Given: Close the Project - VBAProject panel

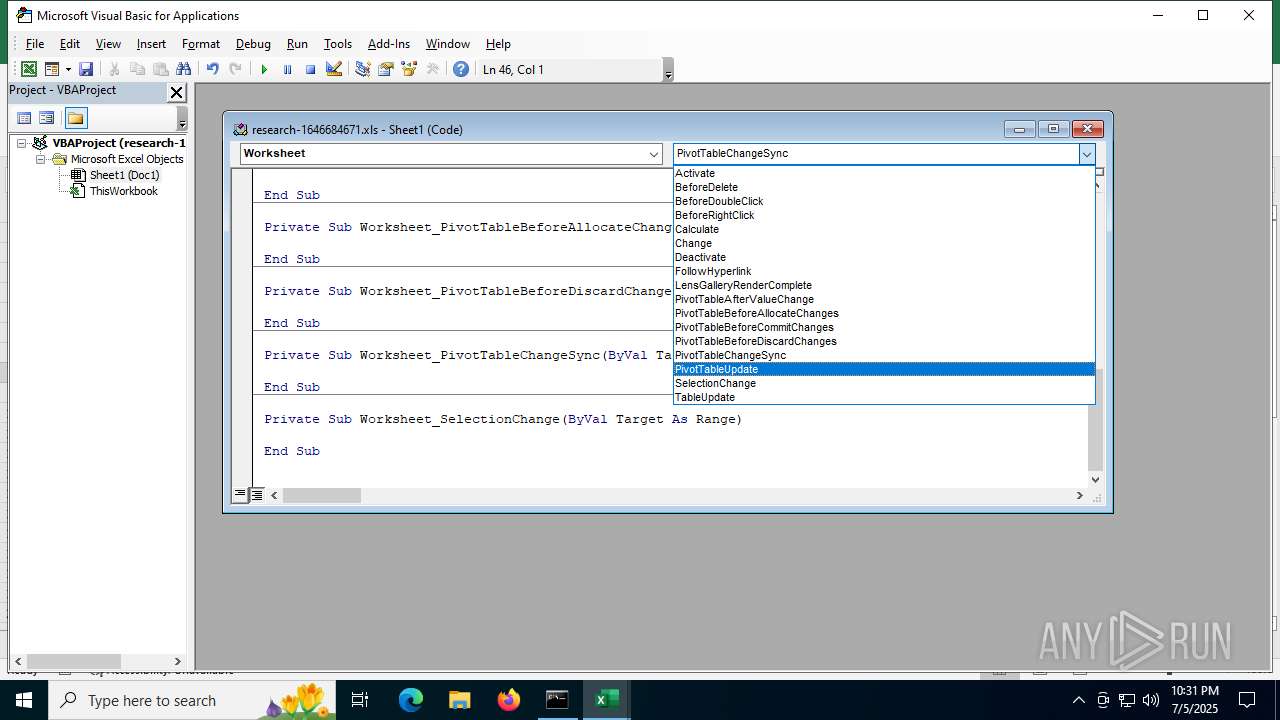Looking at the screenshot, I should tap(176, 92).
